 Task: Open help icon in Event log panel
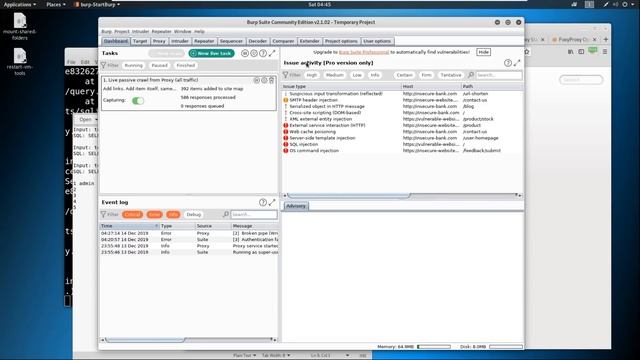[263, 202]
